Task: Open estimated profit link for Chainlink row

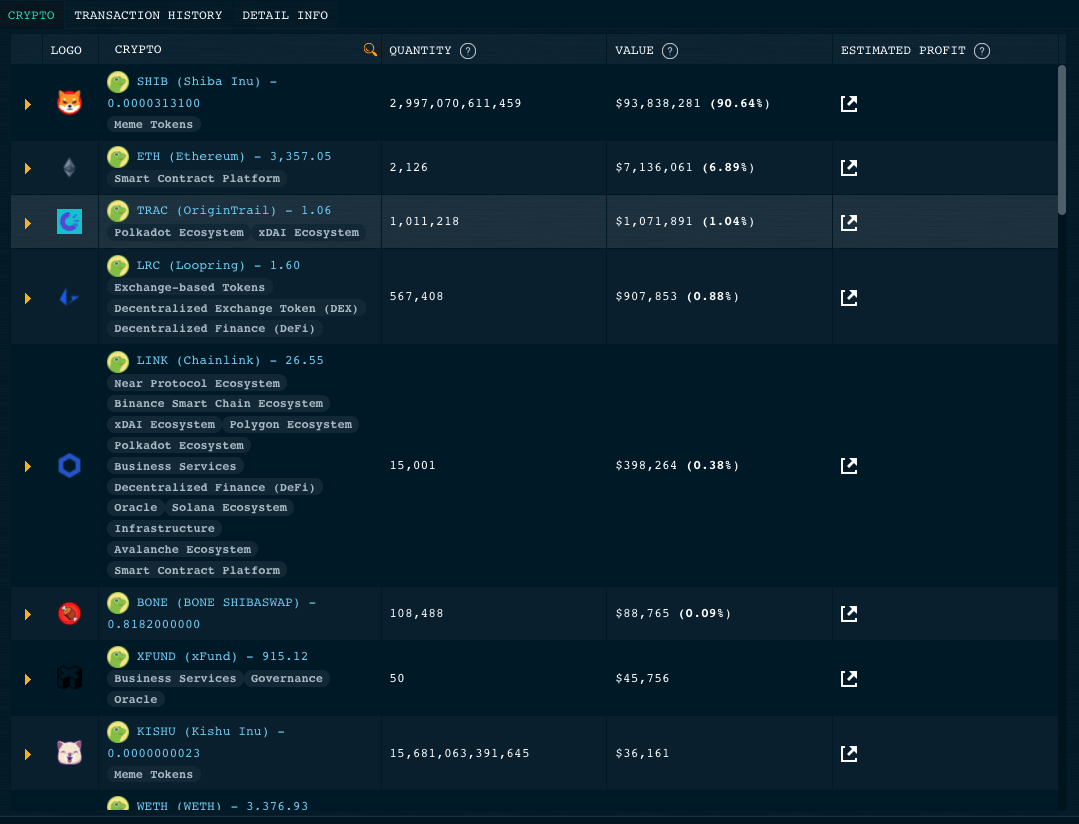Action: [849, 465]
